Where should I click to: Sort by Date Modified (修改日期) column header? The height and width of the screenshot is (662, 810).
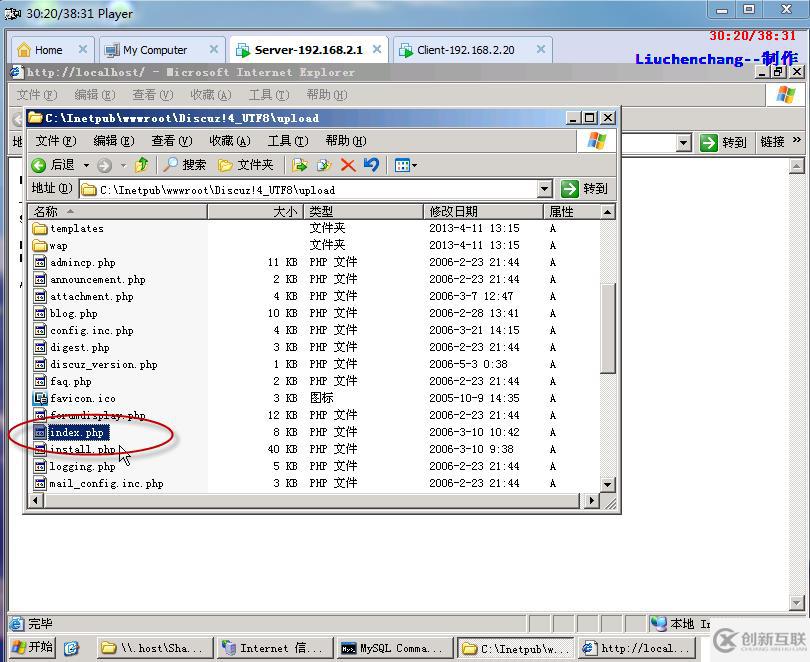[x=484, y=212]
